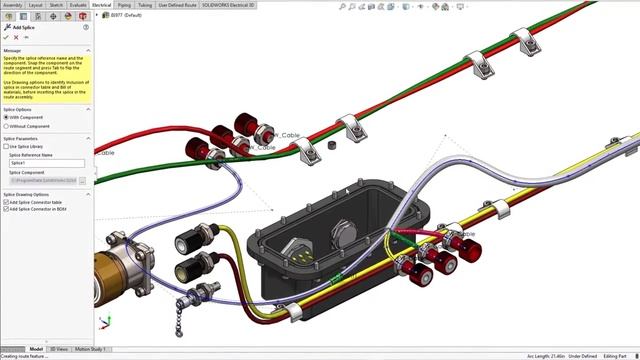The width and height of the screenshot is (640, 360).
Task: Open the DisplayManager colored sphere tab icon
Action: [x=68, y=16]
